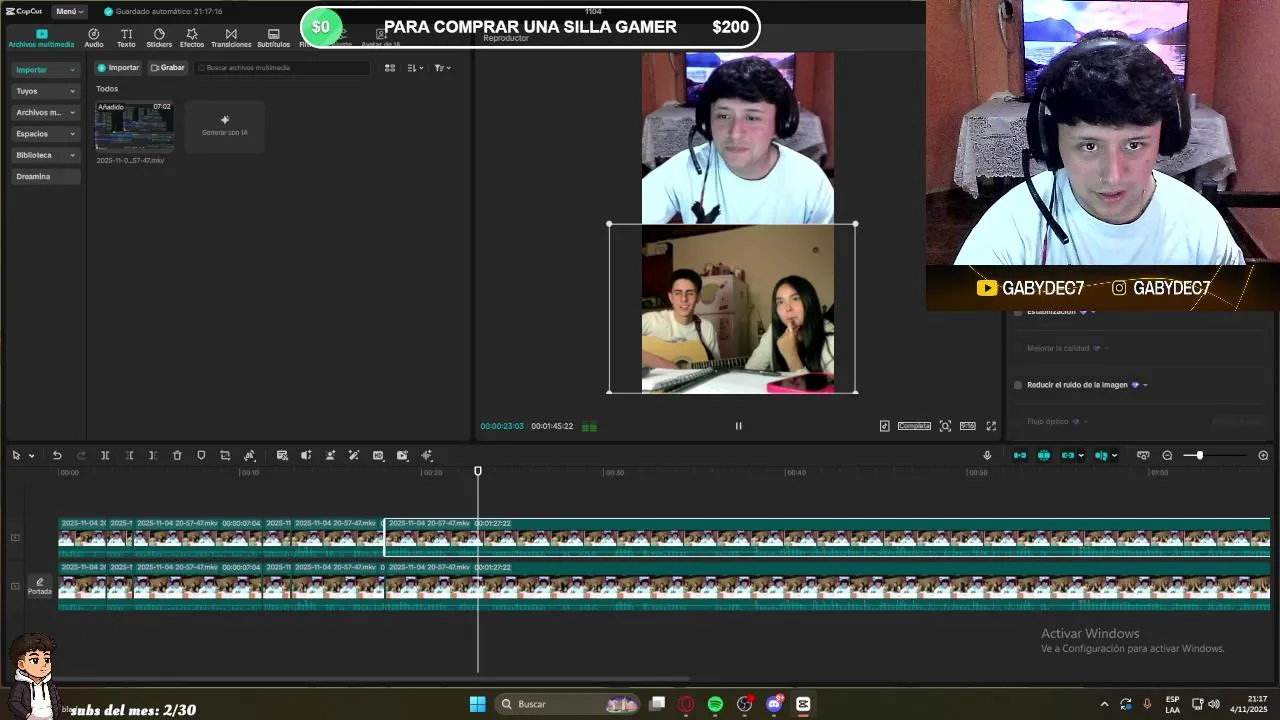Viewport: 1280px width, 720px height.
Task: Open the Subtítulos tab
Action: [273, 38]
